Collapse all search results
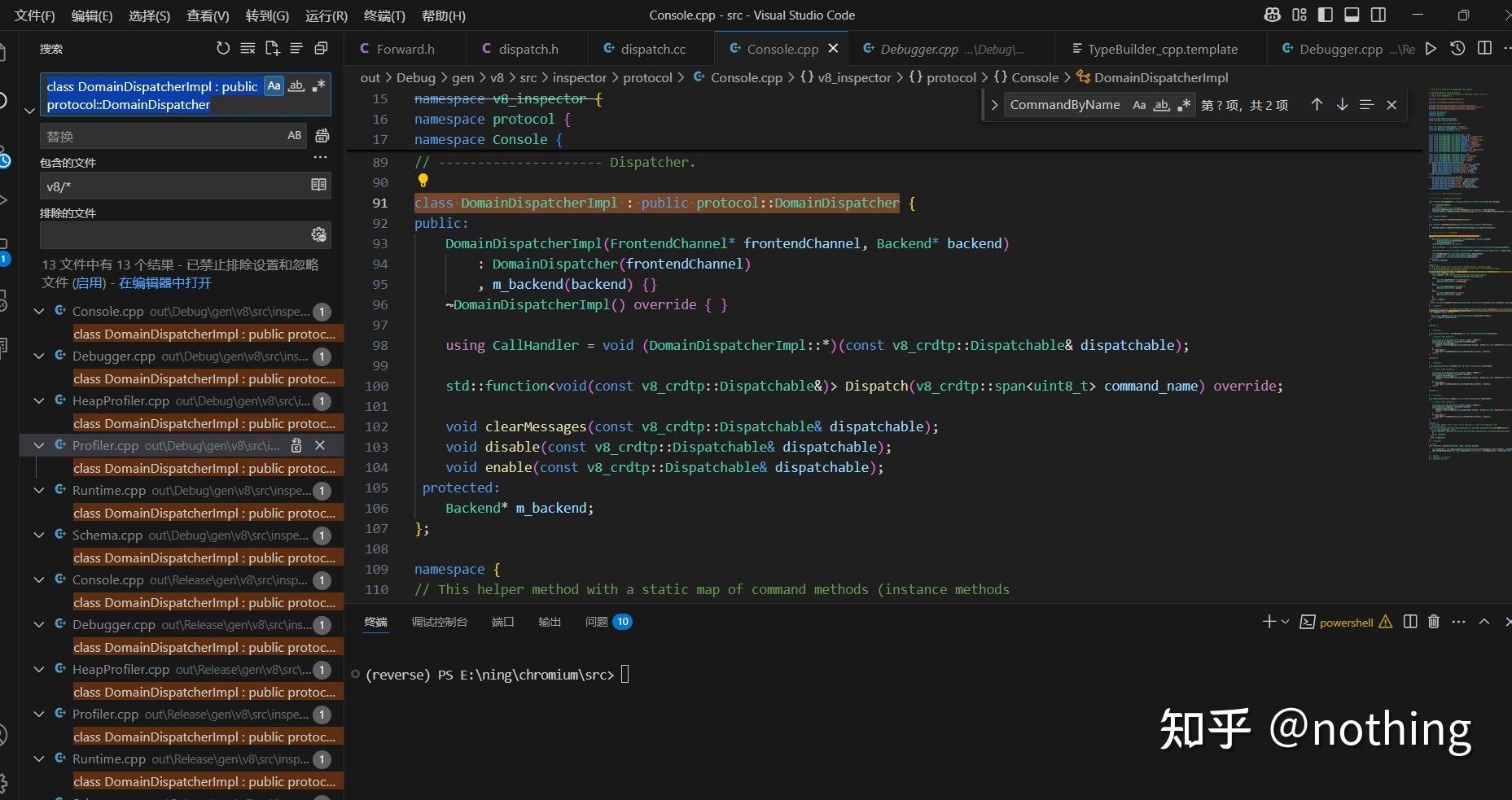The width and height of the screenshot is (1512, 800). (321, 49)
